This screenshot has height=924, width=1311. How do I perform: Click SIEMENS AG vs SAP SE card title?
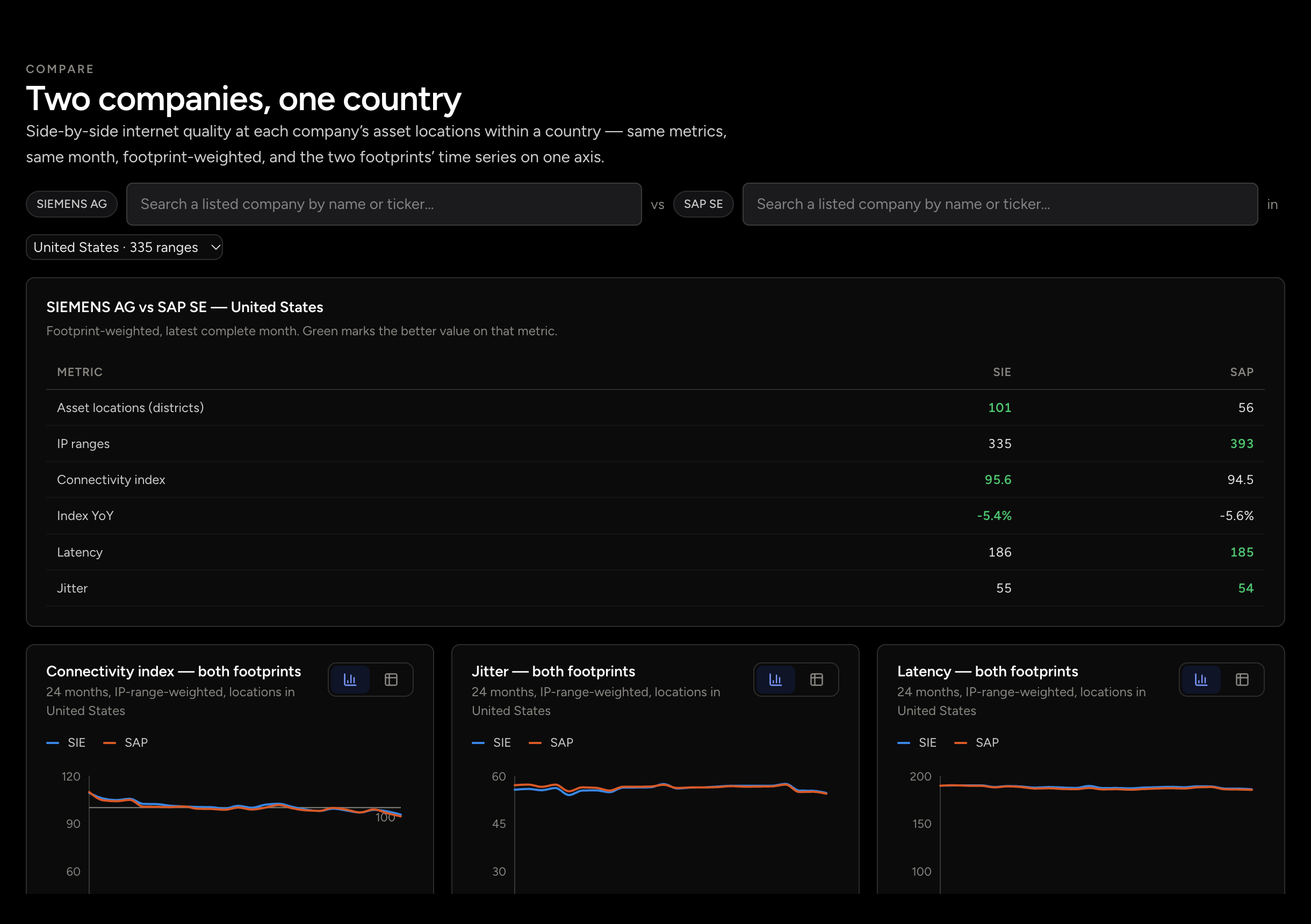(x=185, y=307)
